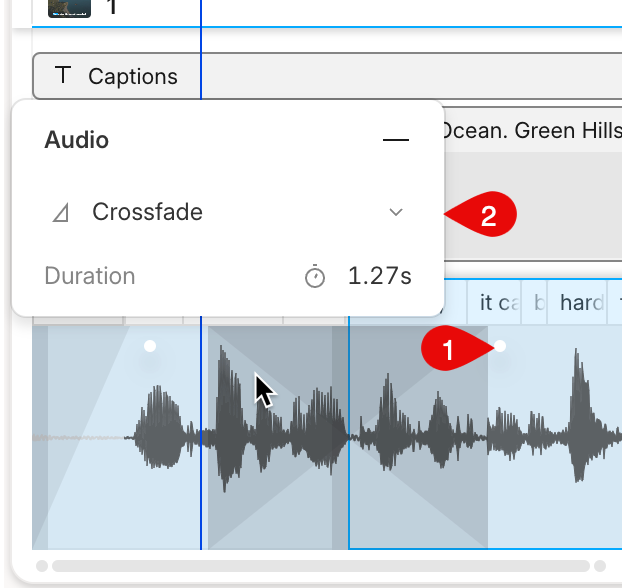Click red callout marker number 2
622x588 pixels.
486,216
